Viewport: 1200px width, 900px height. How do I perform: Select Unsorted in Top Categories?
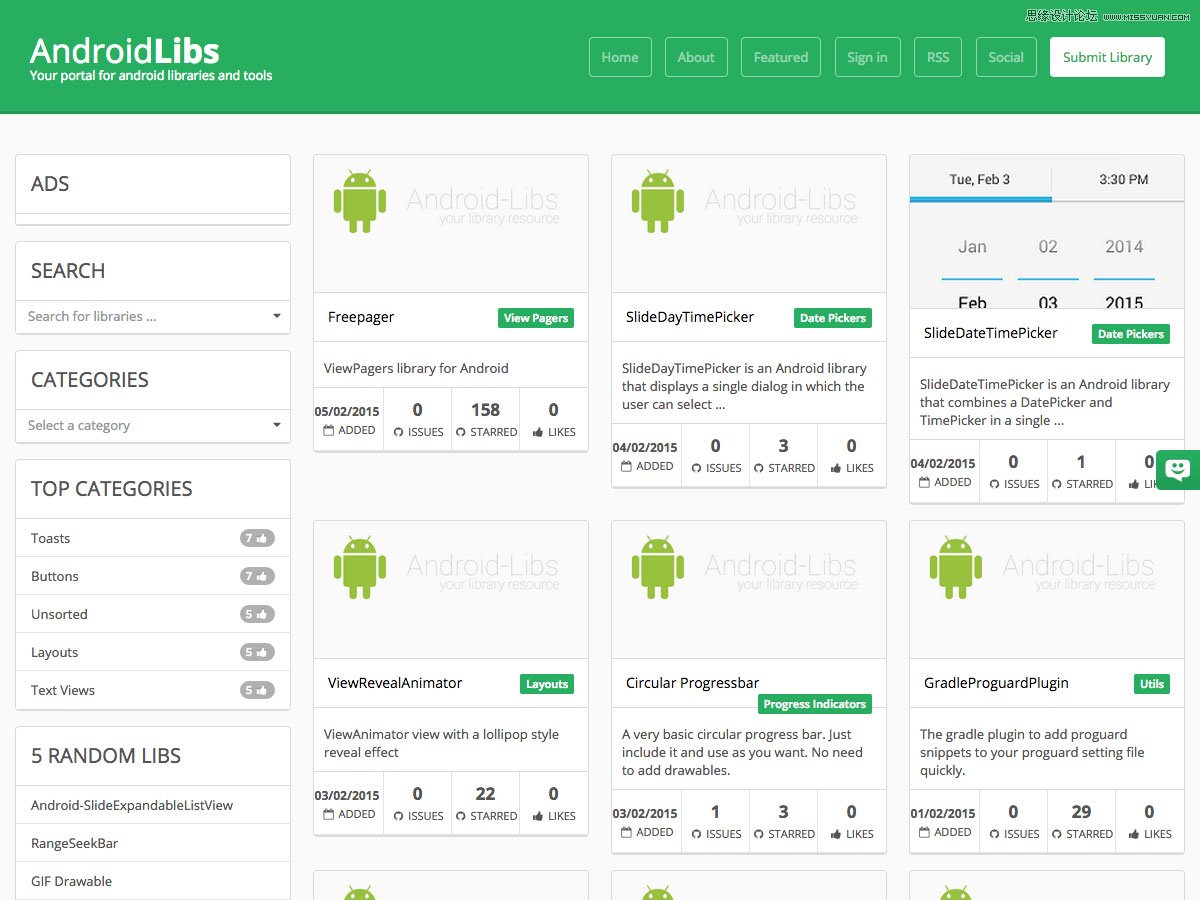click(153, 614)
